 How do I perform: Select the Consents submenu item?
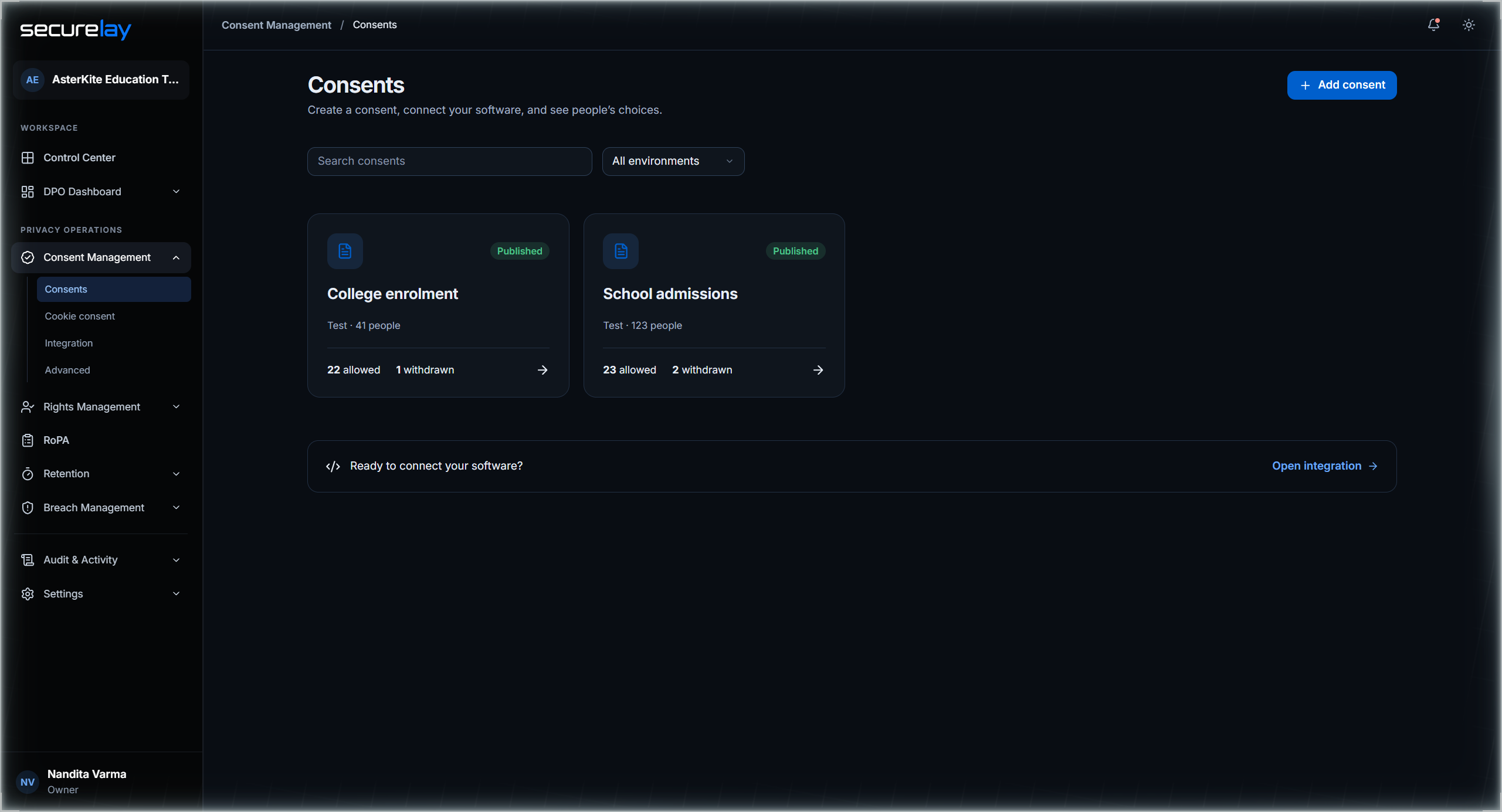114,290
